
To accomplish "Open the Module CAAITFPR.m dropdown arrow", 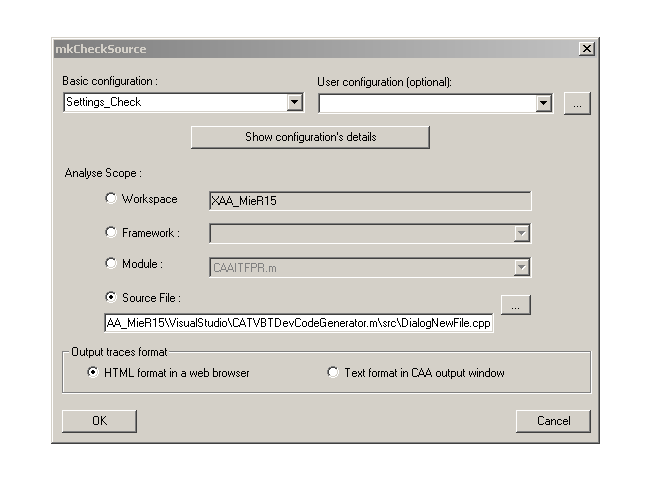I will (x=521, y=267).
